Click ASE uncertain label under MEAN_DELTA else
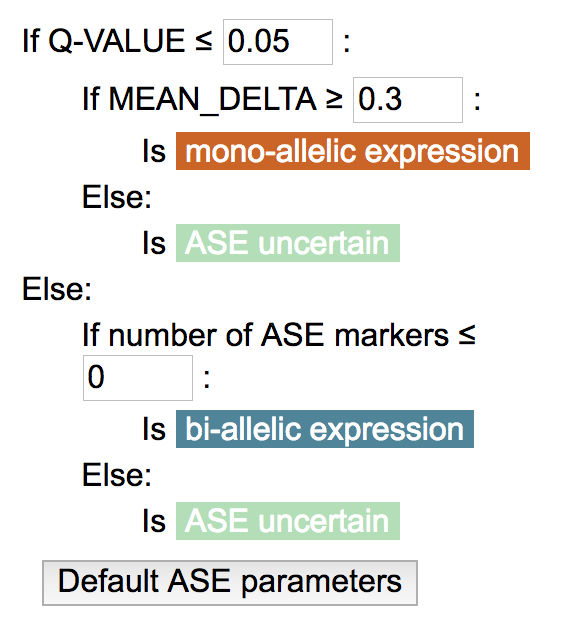This screenshot has height=638, width=574. (x=288, y=243)
